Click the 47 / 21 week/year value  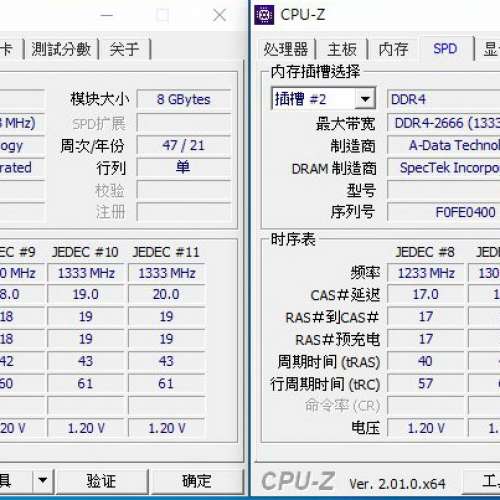click(184, 145)
